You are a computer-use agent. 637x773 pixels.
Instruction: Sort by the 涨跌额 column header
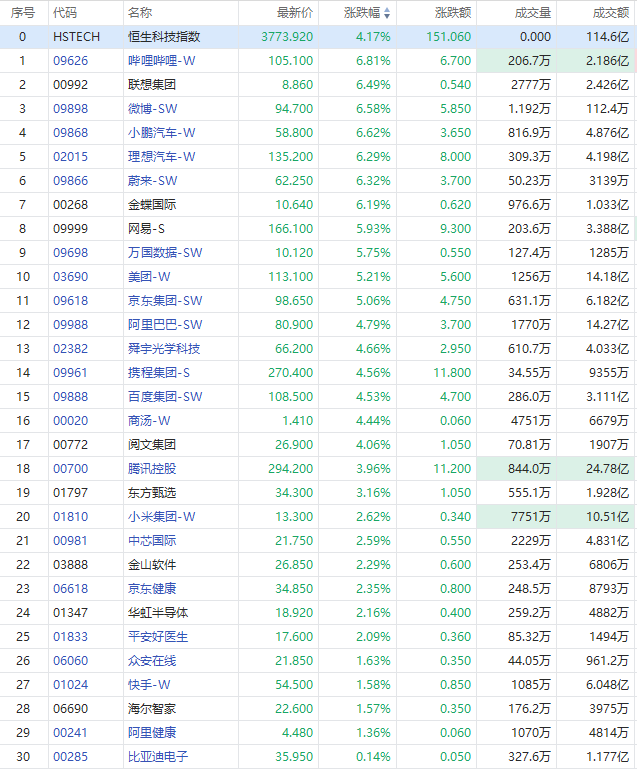(453, 13)
